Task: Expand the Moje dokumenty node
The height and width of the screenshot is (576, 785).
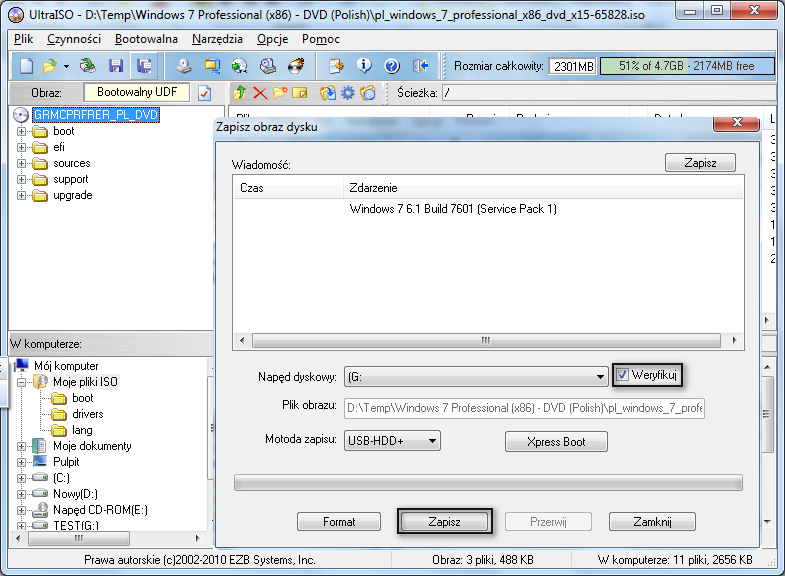Action: (x=21, y=446)
